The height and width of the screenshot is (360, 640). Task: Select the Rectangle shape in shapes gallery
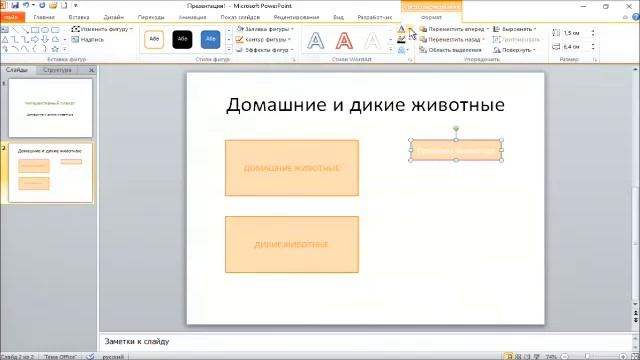(x=35, y=30)
